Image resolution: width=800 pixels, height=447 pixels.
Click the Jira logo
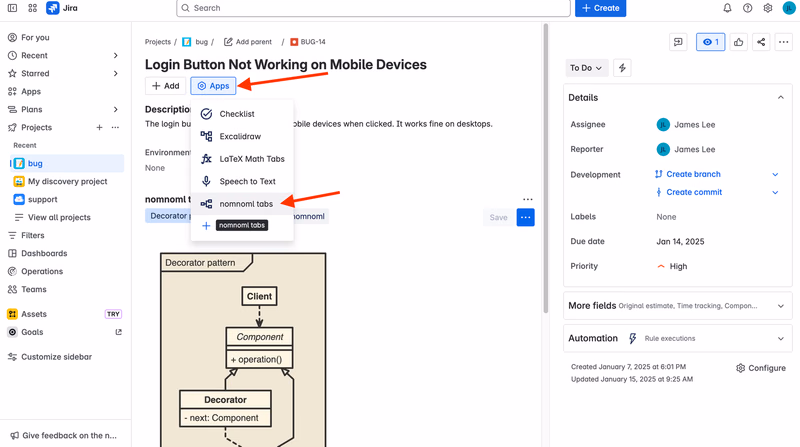pos(62,8)
